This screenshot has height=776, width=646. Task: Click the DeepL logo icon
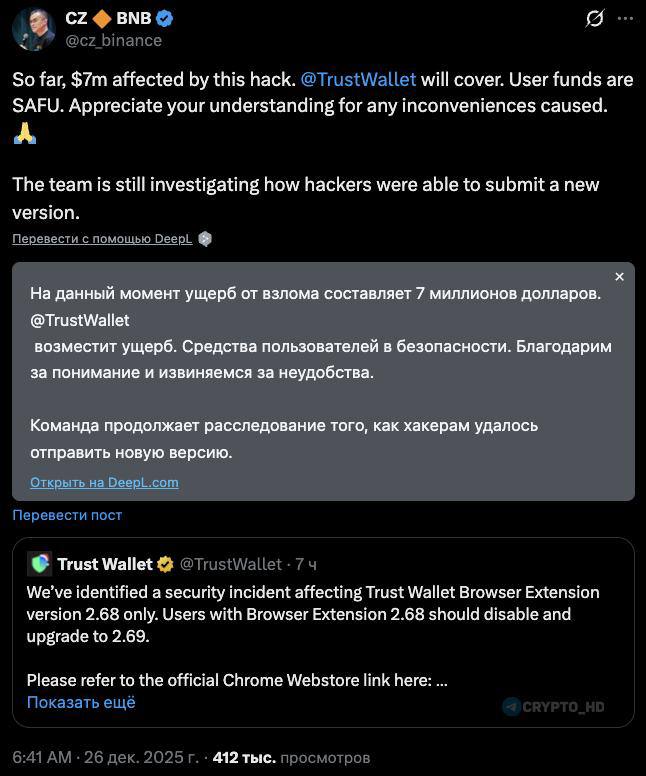(205, 239)
